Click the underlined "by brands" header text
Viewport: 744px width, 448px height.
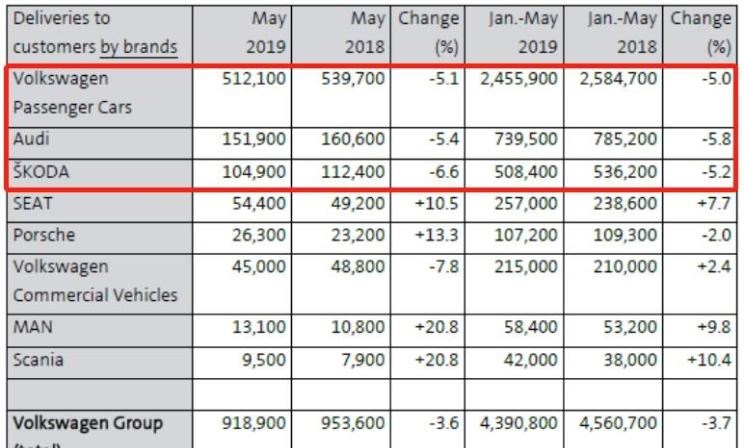pos(138,47)
